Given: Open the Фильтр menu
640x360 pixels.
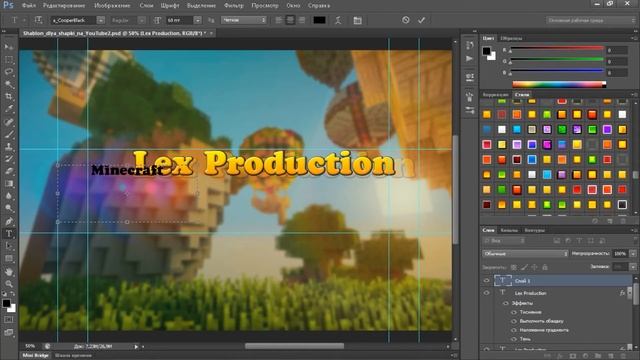Looking at the screenshot, I should point(234,6).
